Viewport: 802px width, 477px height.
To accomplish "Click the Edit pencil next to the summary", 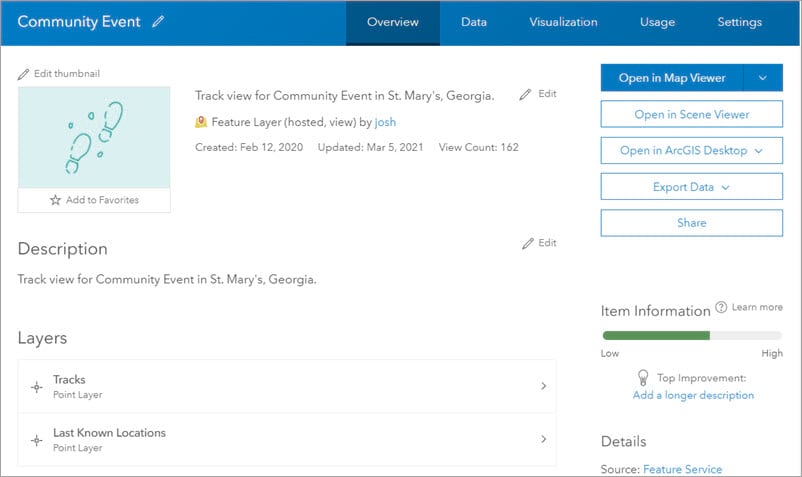I will pos(526,94).
